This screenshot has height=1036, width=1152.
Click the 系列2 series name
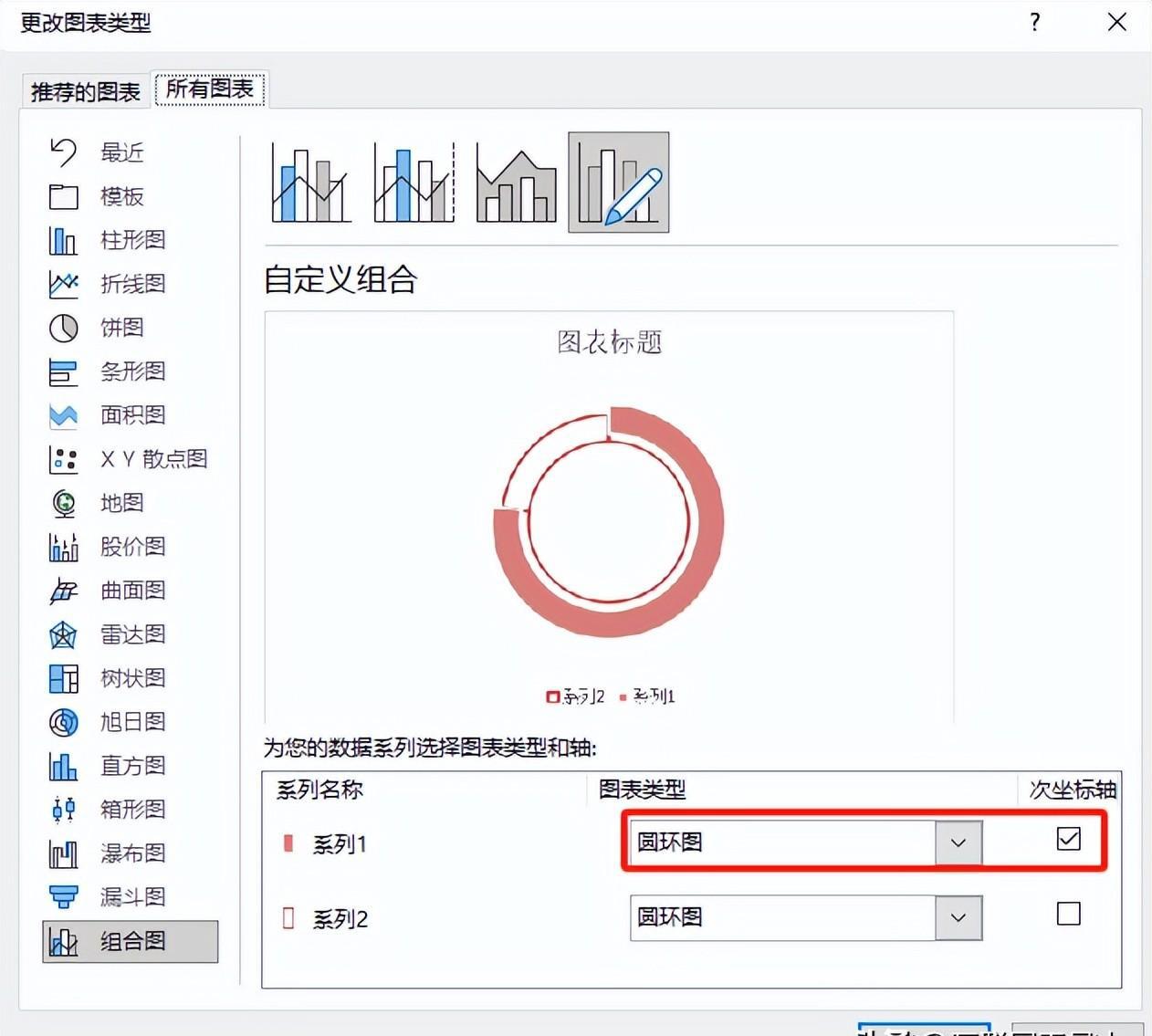[340, 919]
